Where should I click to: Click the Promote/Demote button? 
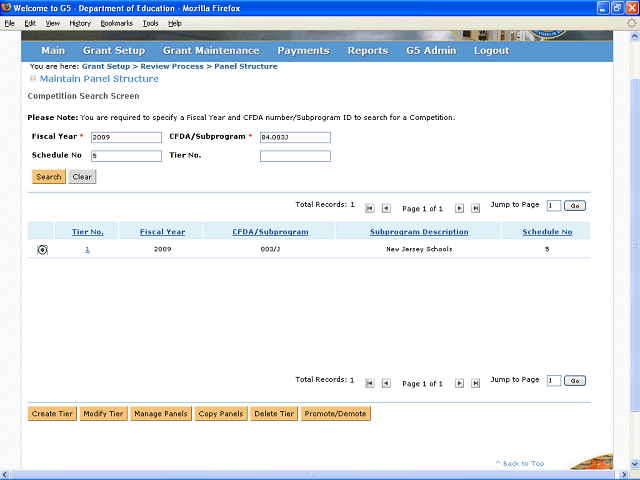pyautogui.click(x=336, y=413)
